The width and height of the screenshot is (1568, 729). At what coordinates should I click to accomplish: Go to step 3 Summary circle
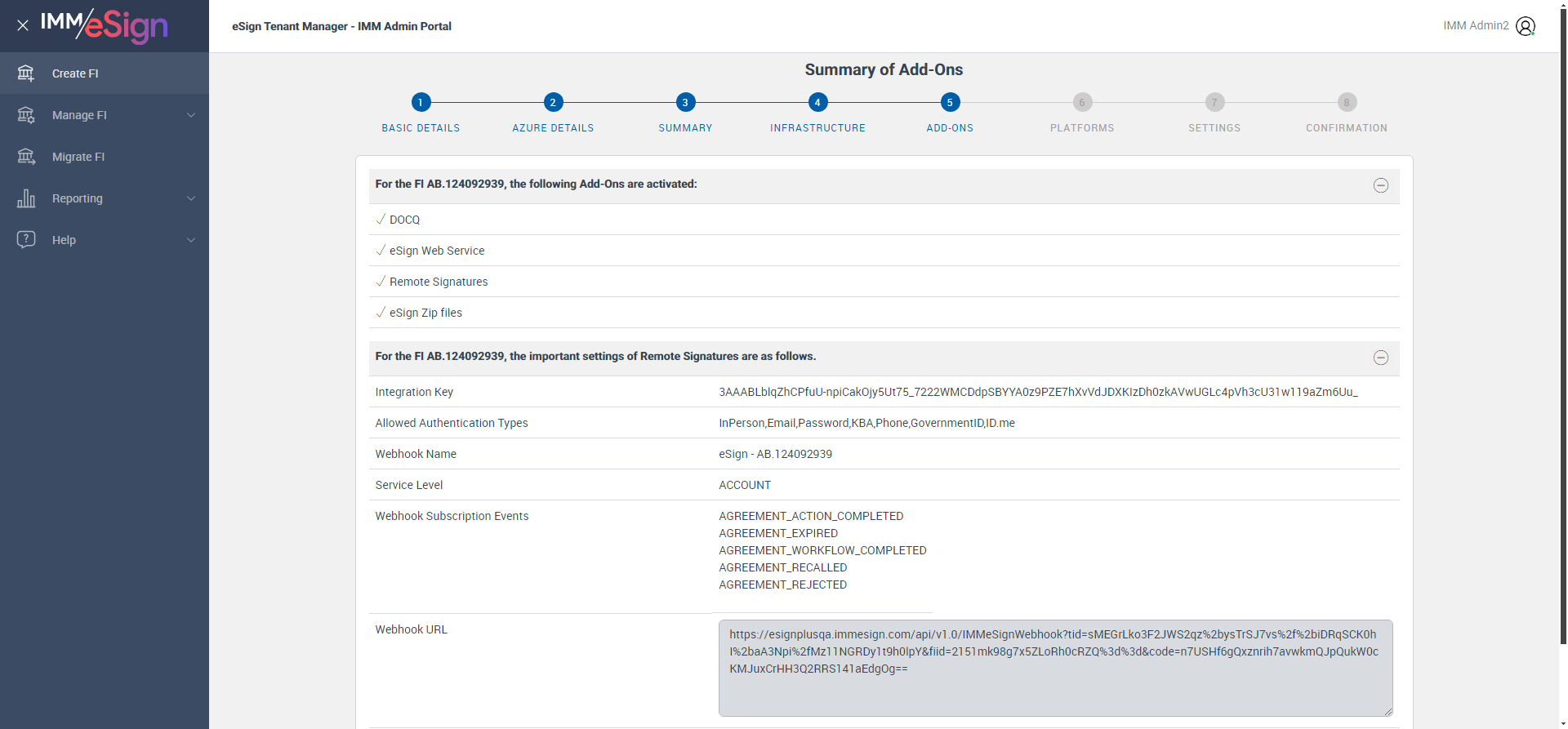[685, 102]
